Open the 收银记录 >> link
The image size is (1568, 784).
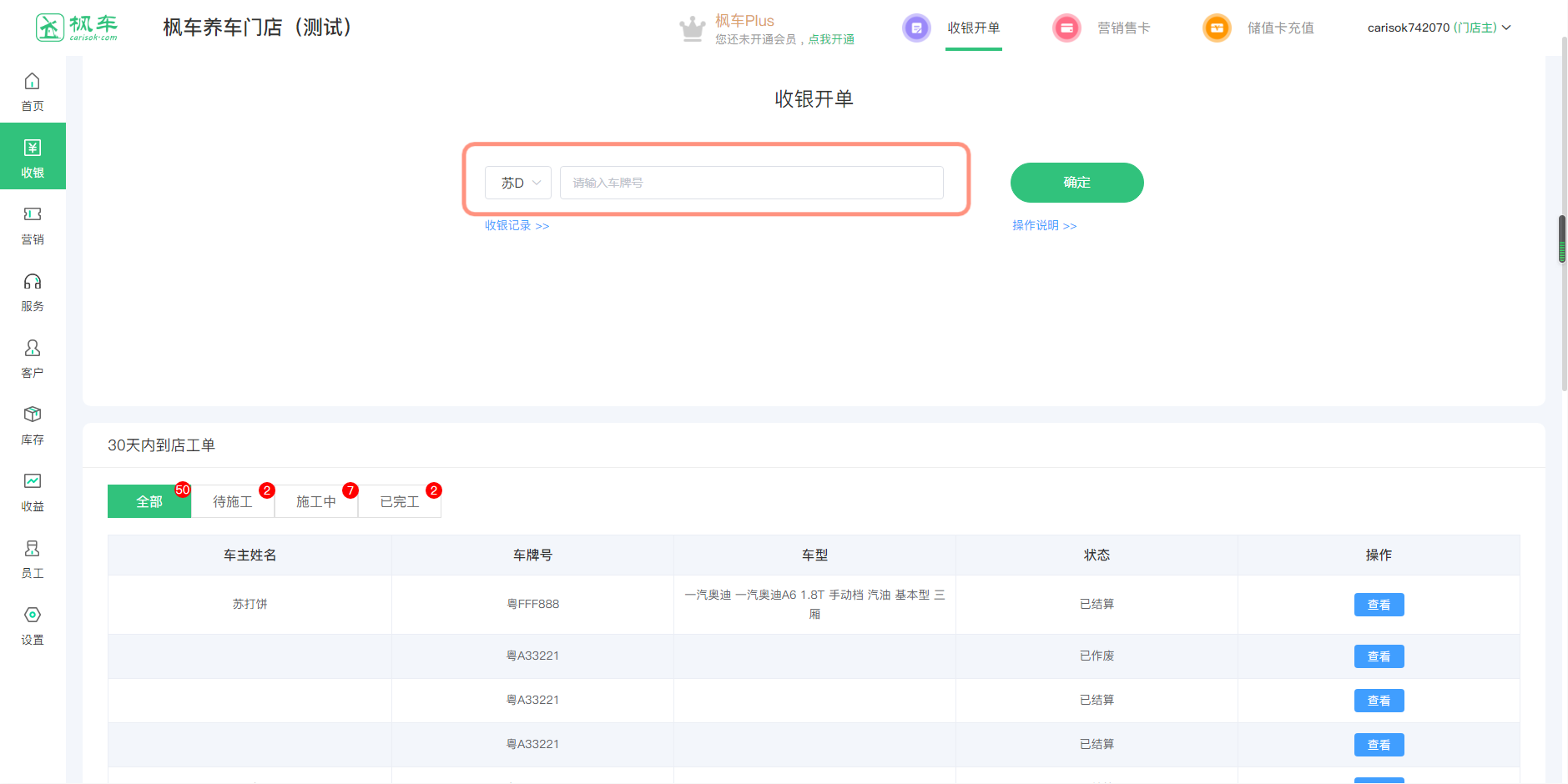click(x=517, y=225)
